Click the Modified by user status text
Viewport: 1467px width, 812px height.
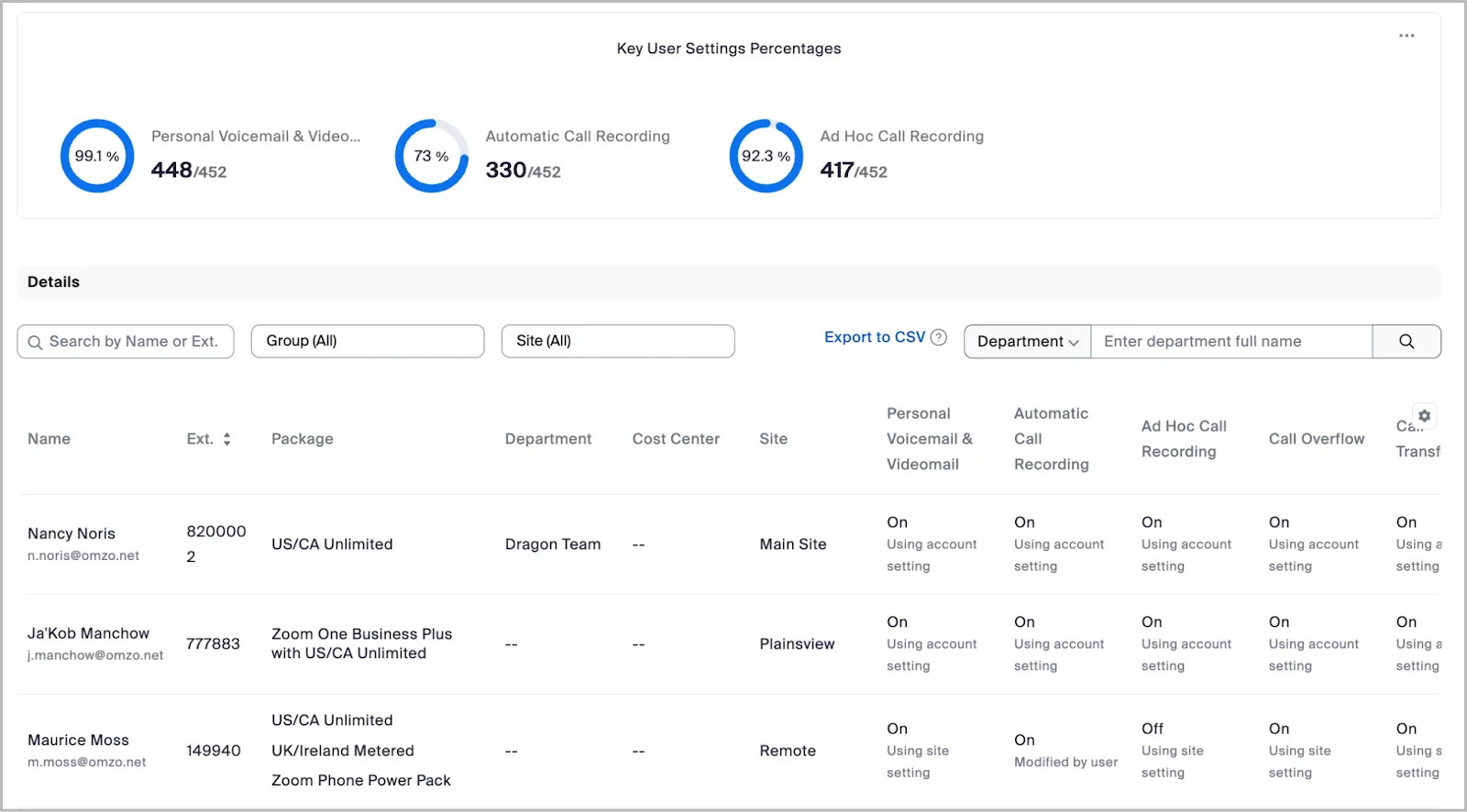click(x=1066, y=762)
